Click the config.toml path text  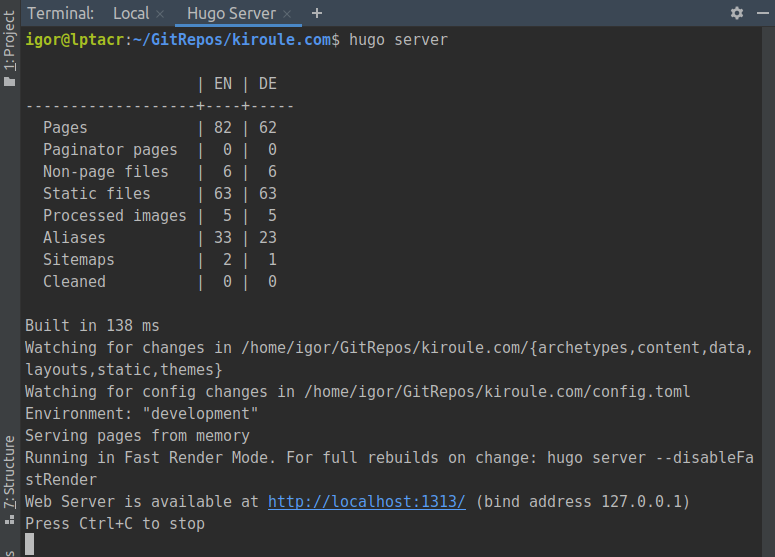(x=497, y=392)
